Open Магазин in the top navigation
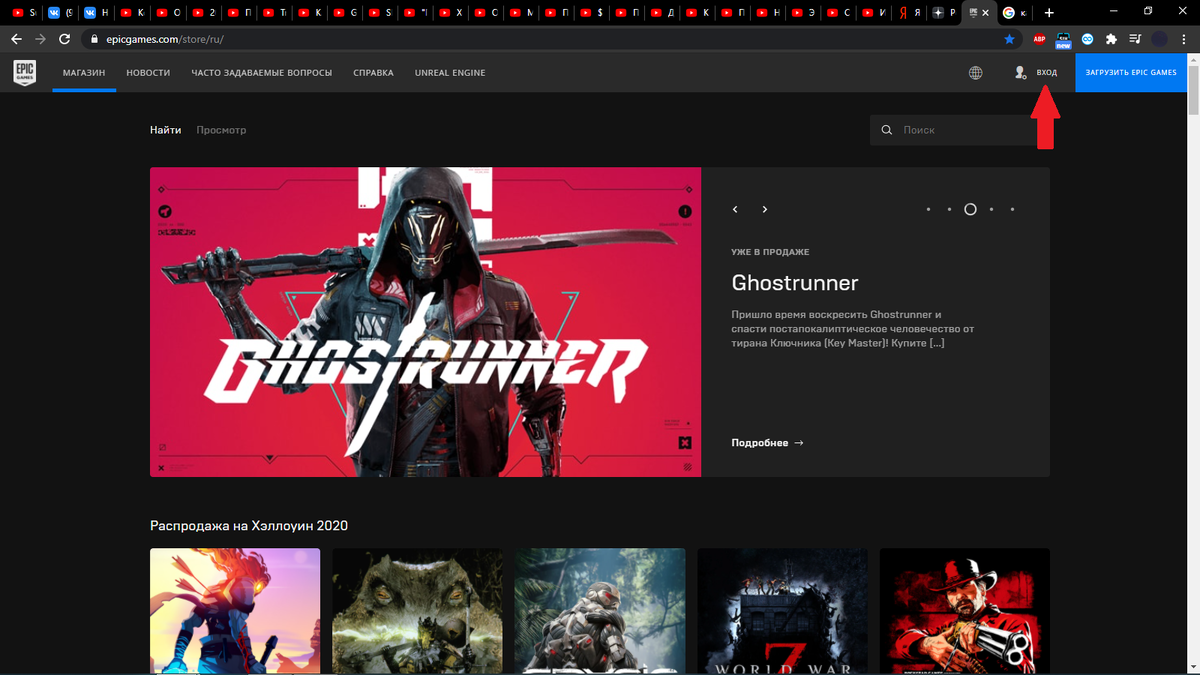Screen dimensions: 1200x675 pyautogui.click(x=84, y=73)
